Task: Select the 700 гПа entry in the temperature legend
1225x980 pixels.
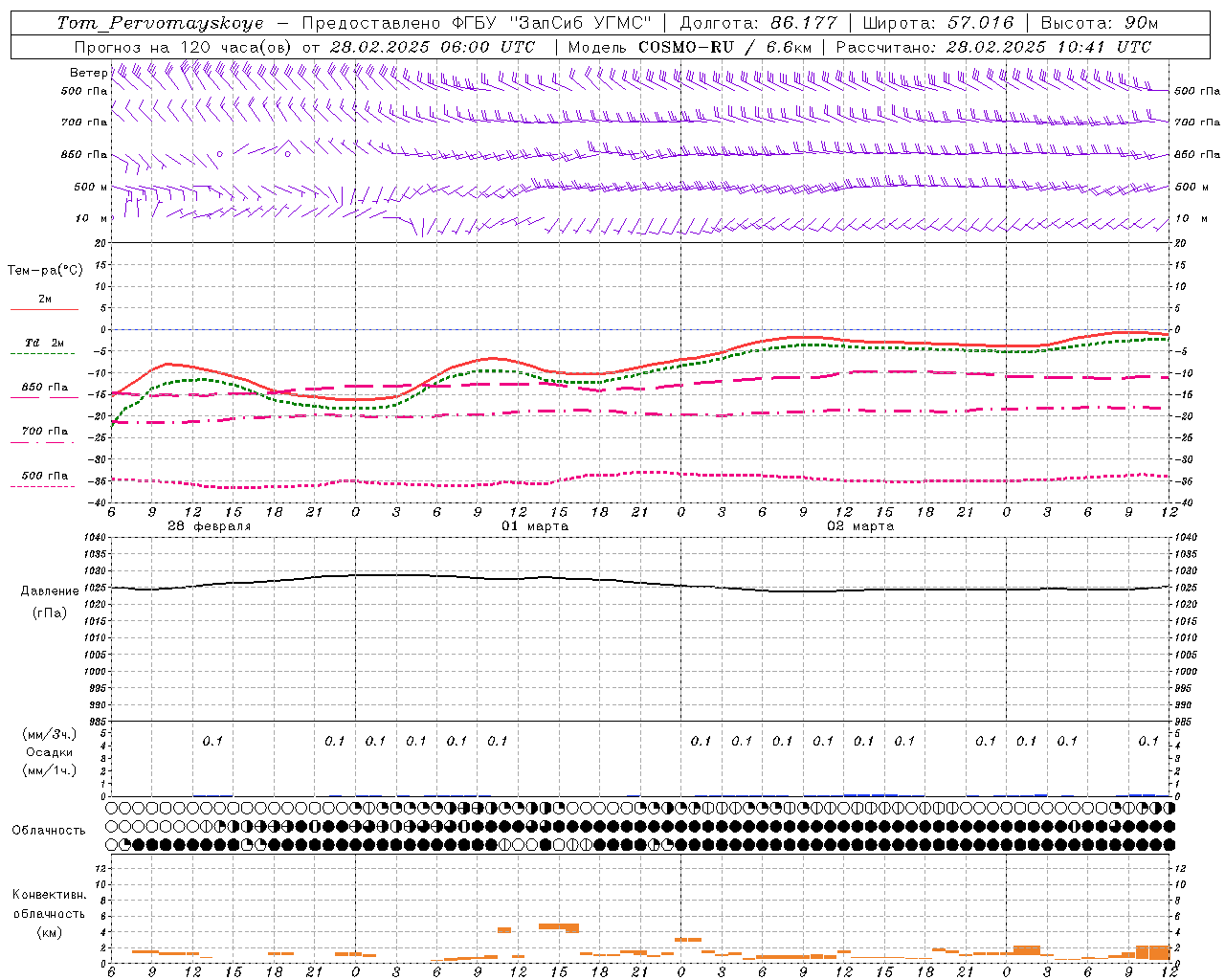Action: (x=45, y=431)
